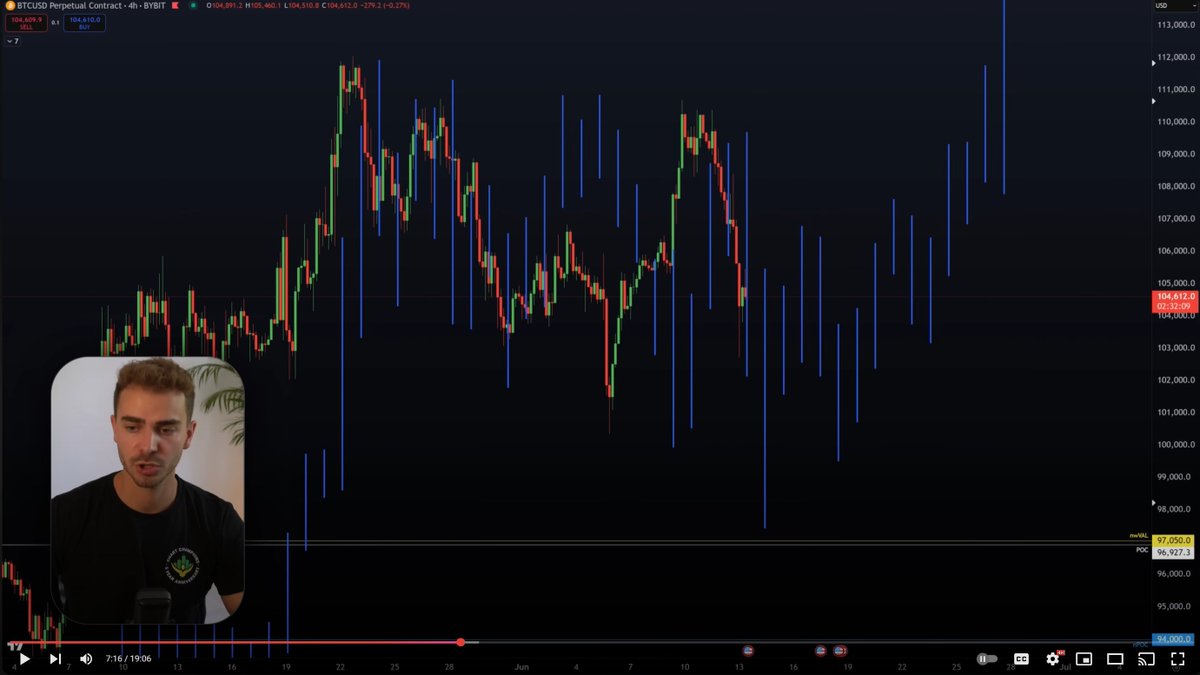Toggle autoplay switch in the player controls
Viewport: 1200px width, 675px height.
(987, 659)
